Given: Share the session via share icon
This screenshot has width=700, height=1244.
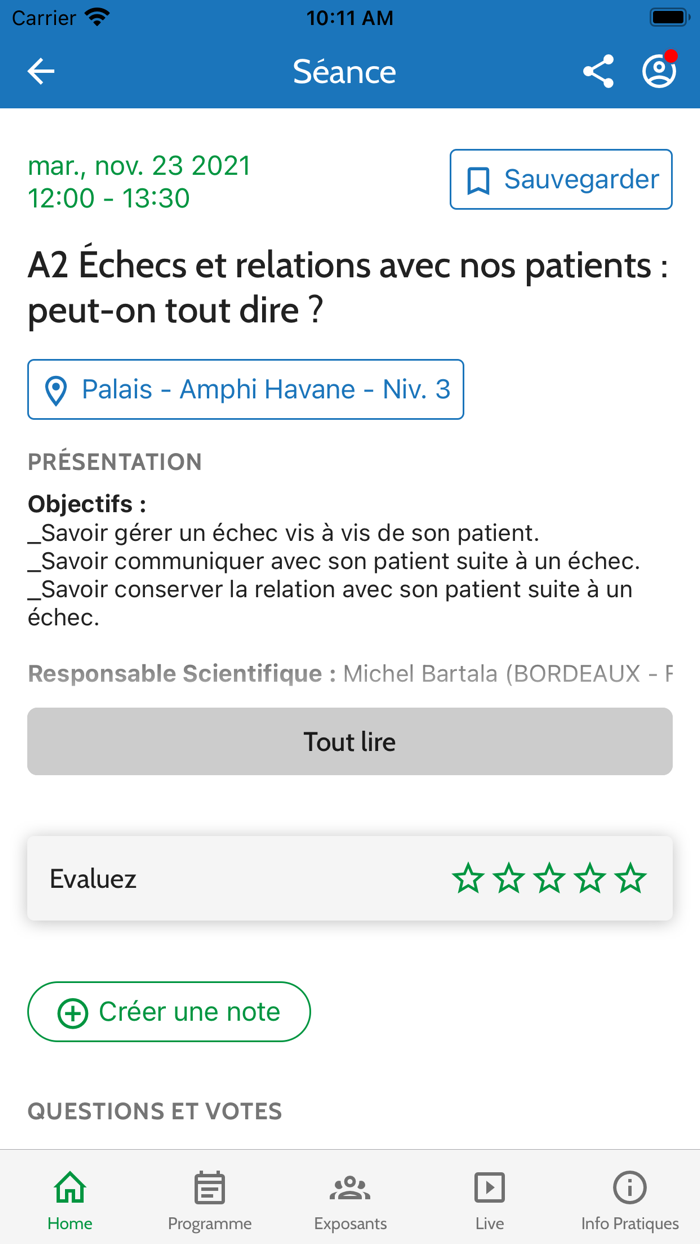Looking at the screenshot, I should [x=598, y=71].
